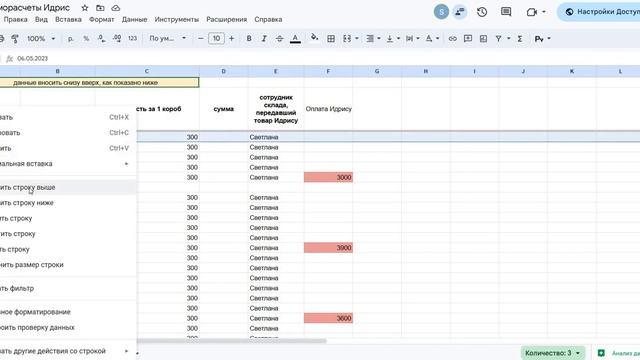Open the Формат menu

tap(102, 19)
